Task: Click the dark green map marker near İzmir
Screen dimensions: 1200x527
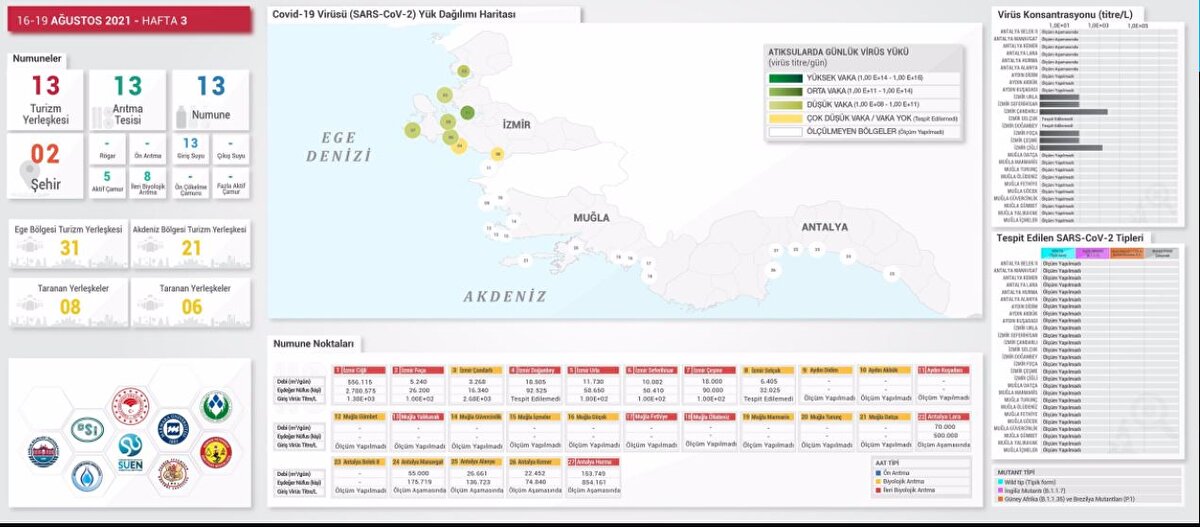Action: click(x=467, y=113)
